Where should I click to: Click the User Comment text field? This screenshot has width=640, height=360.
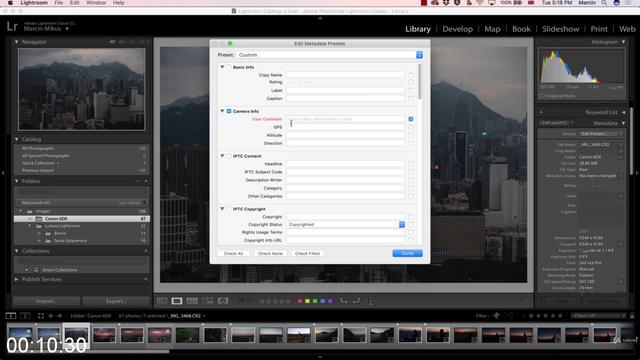pyautogui.click(x=345, y=119)
